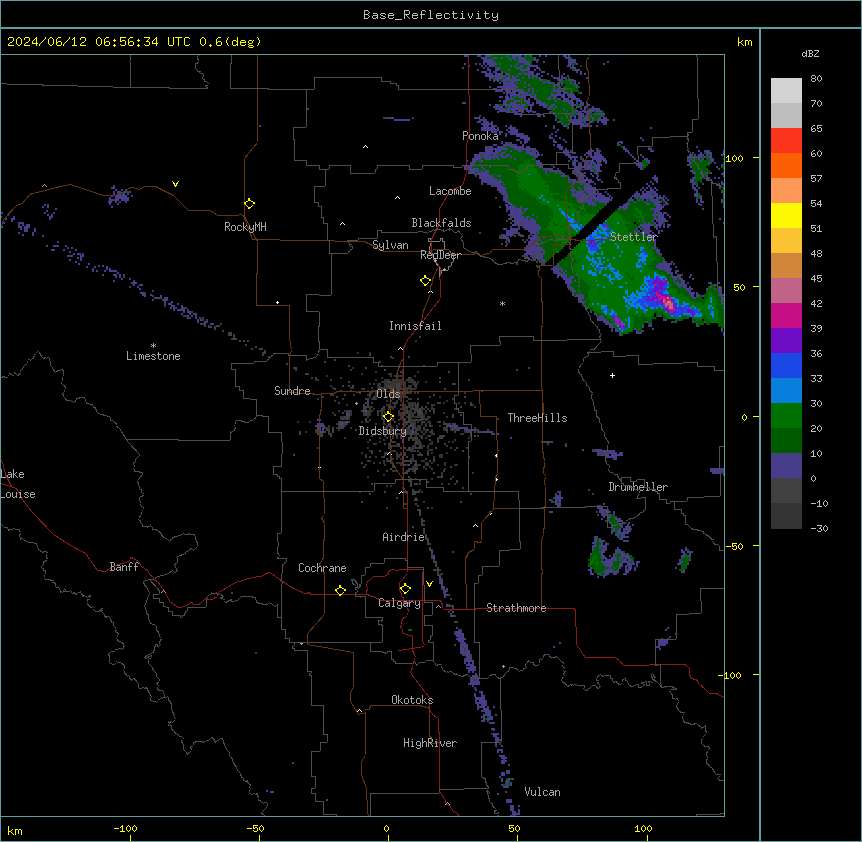This screenshot has width=862, height=842.
Task: Click the Sundre town label
Action: [292, 391]
